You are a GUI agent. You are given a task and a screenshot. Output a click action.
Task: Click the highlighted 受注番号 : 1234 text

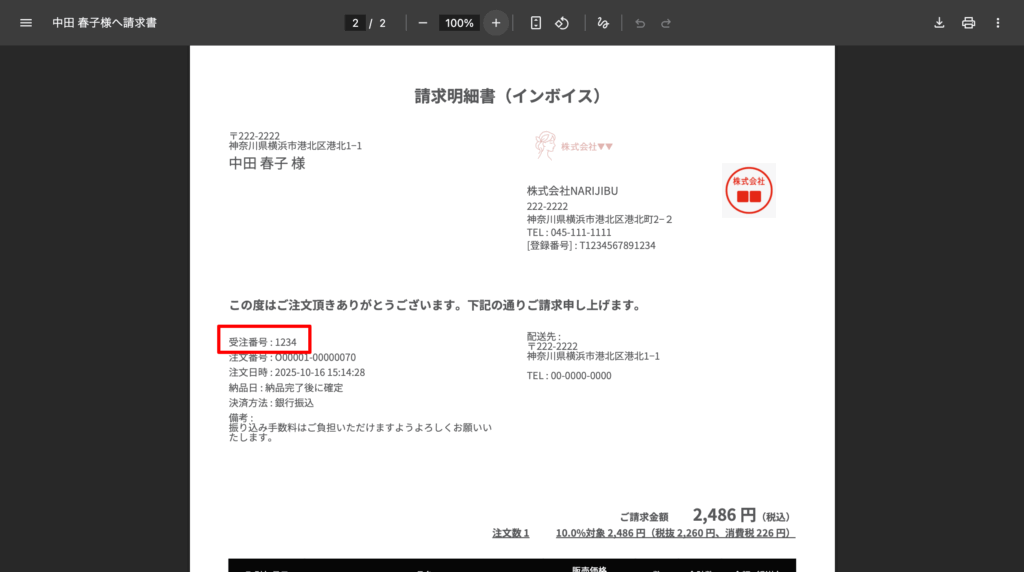coord(265,341)
